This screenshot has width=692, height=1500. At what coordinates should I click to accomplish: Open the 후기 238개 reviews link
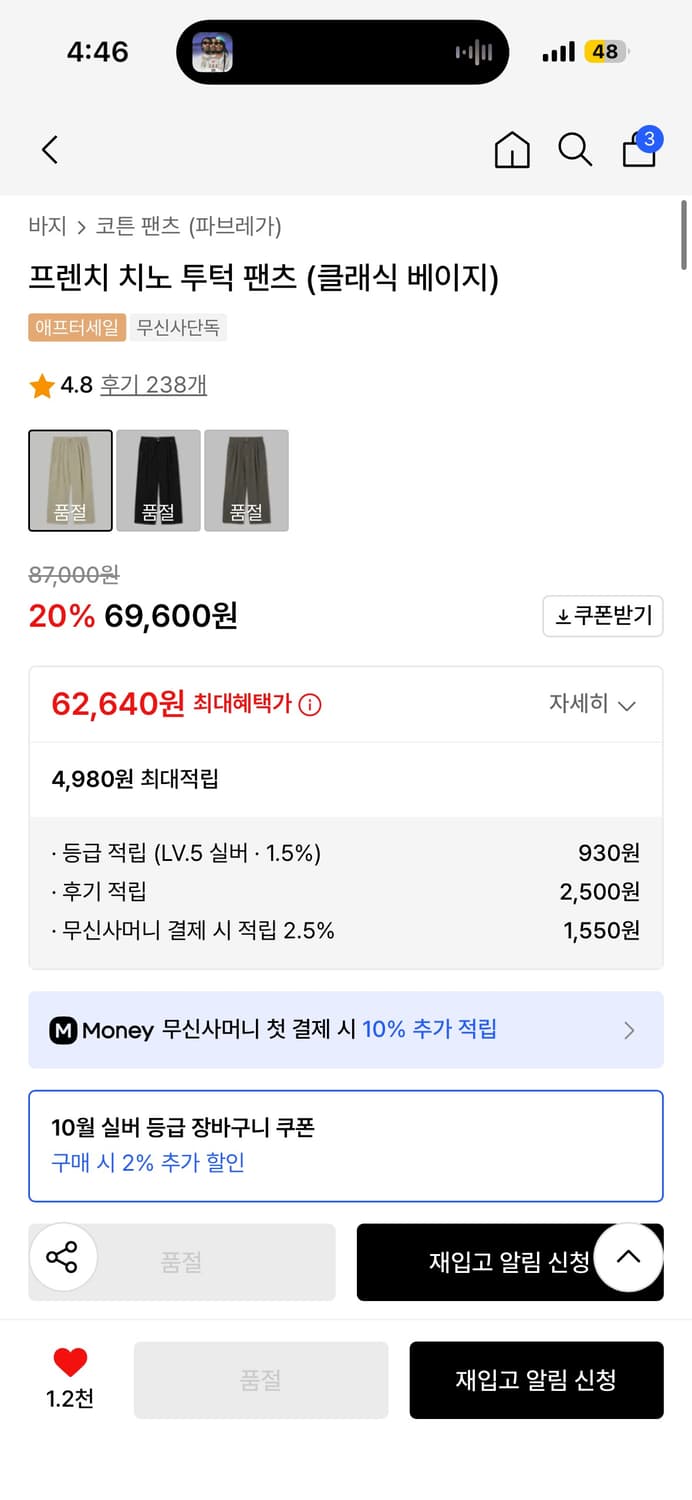(153, 385)
